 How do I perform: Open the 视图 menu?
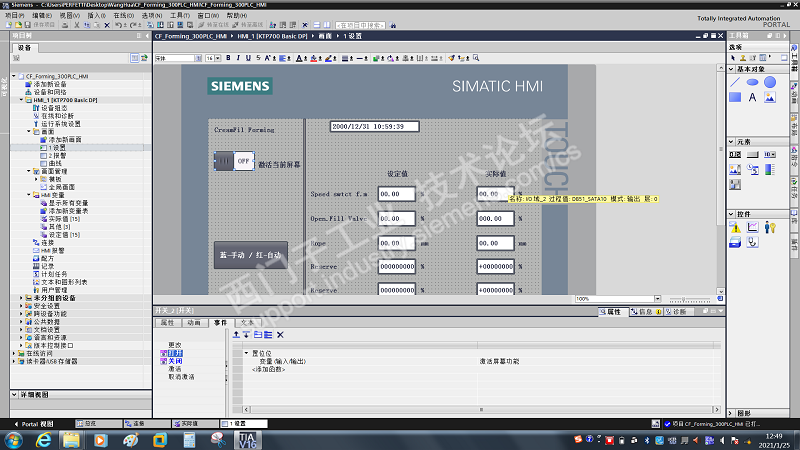[x=69, y=15]
